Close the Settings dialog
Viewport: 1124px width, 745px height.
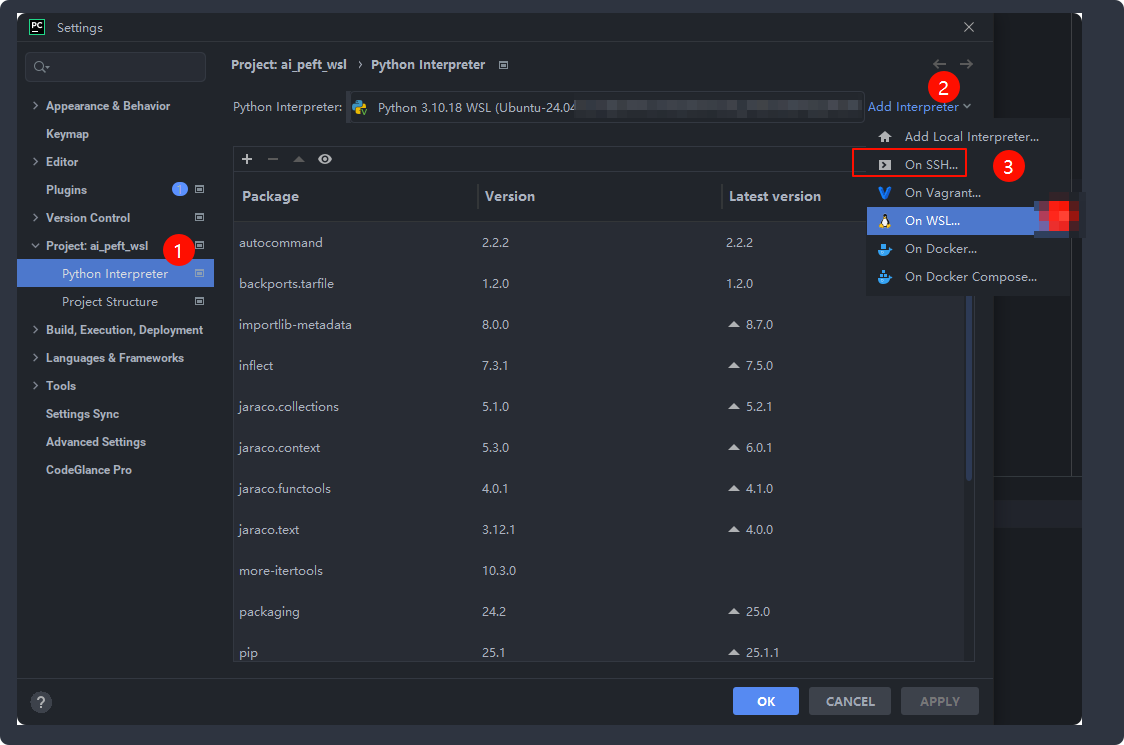tap(968, 27)
